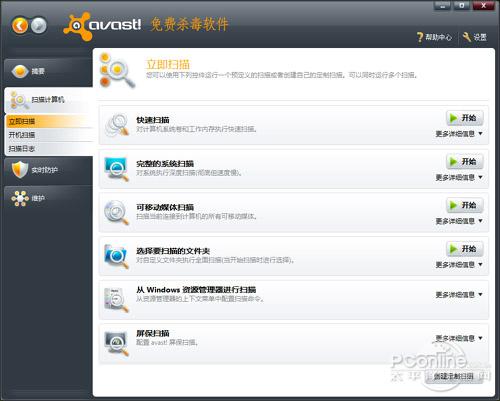Click the 可移动媒体扫描 disc icon
Image resolution: width=500 pixels, height=401 pixels.
(116, 212)
